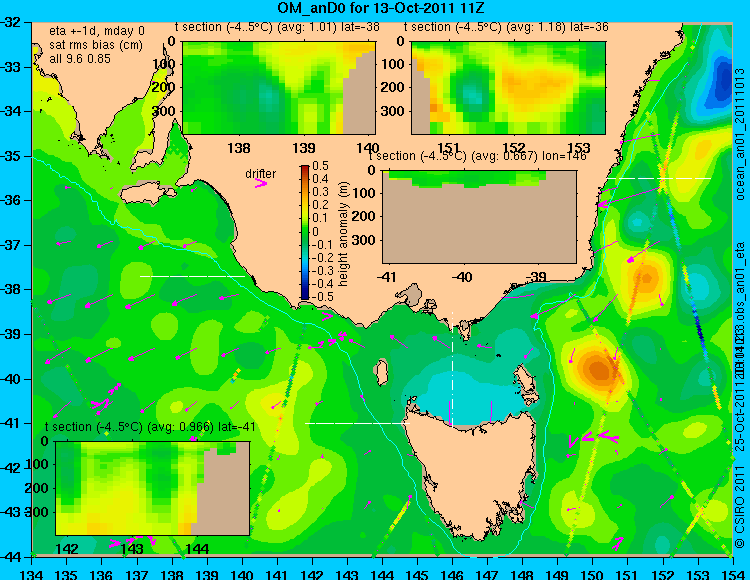
Task: Click the t section title with lat=-38
Action: pyautogui.click(x=277, y=27)
